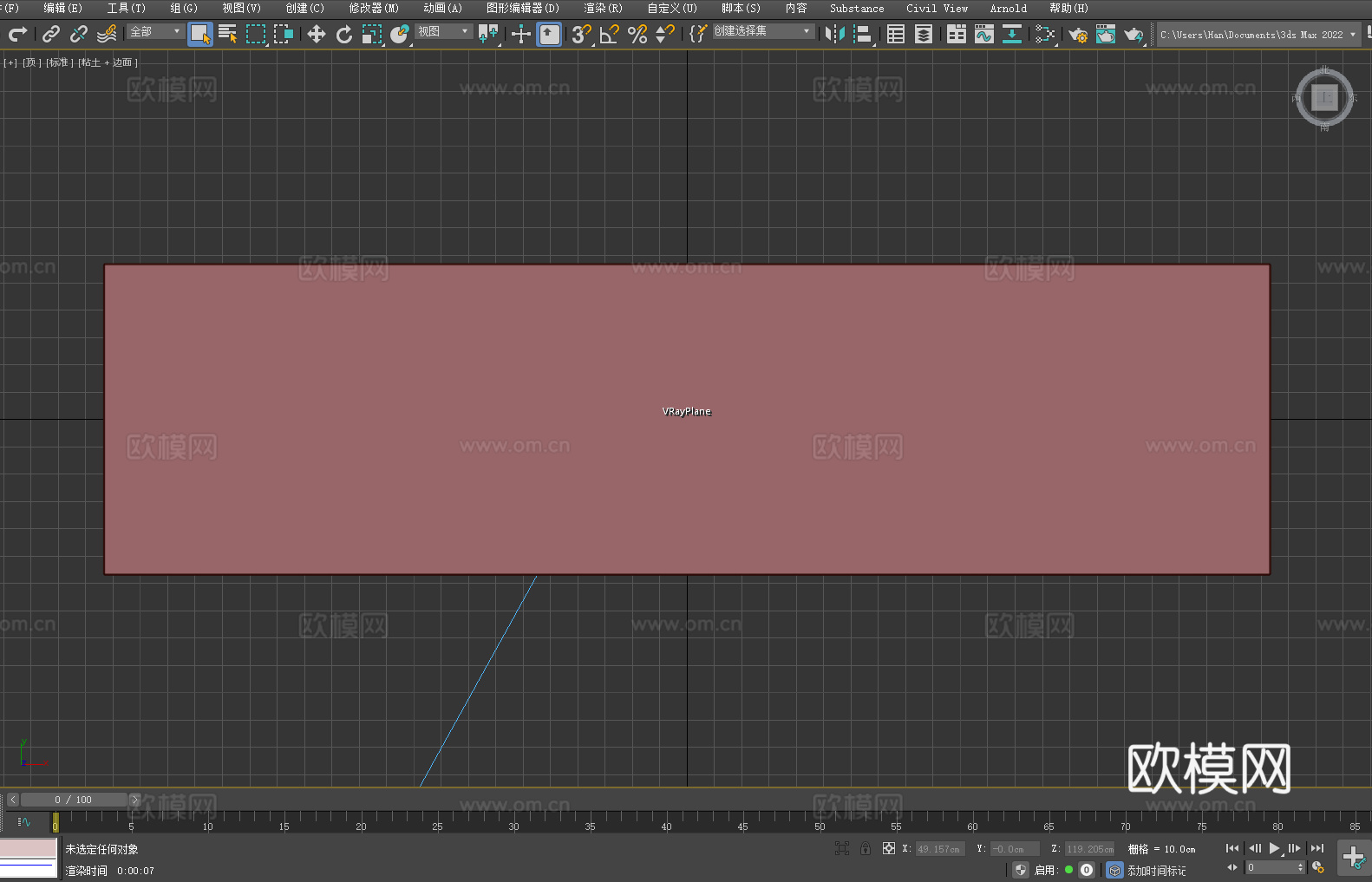The image size is (1372, 882).
Task: Open the 修改器(M) menu
Action: pyautogui.click(x=374, y=8)
